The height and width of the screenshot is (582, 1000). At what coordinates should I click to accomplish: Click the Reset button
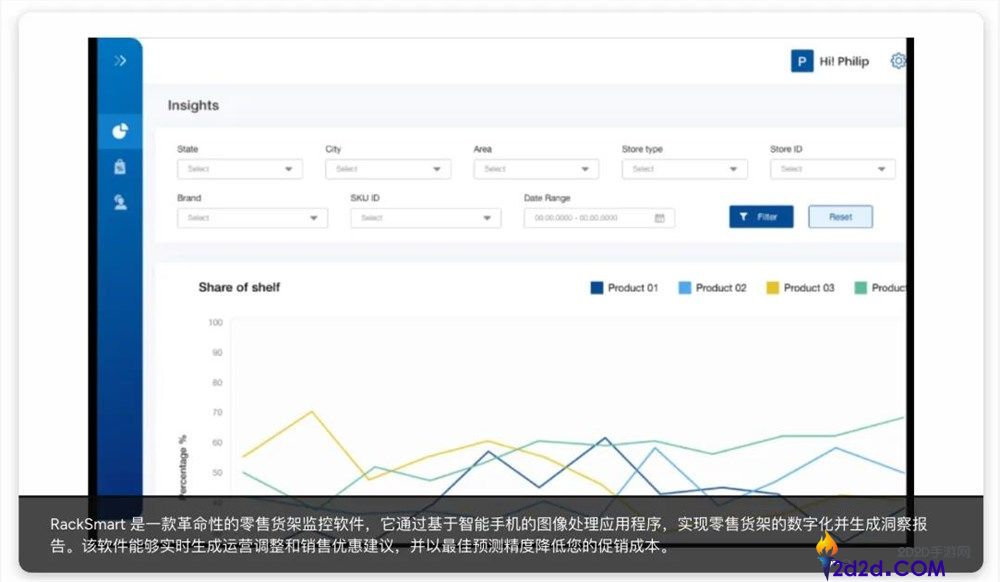[841, 217]
